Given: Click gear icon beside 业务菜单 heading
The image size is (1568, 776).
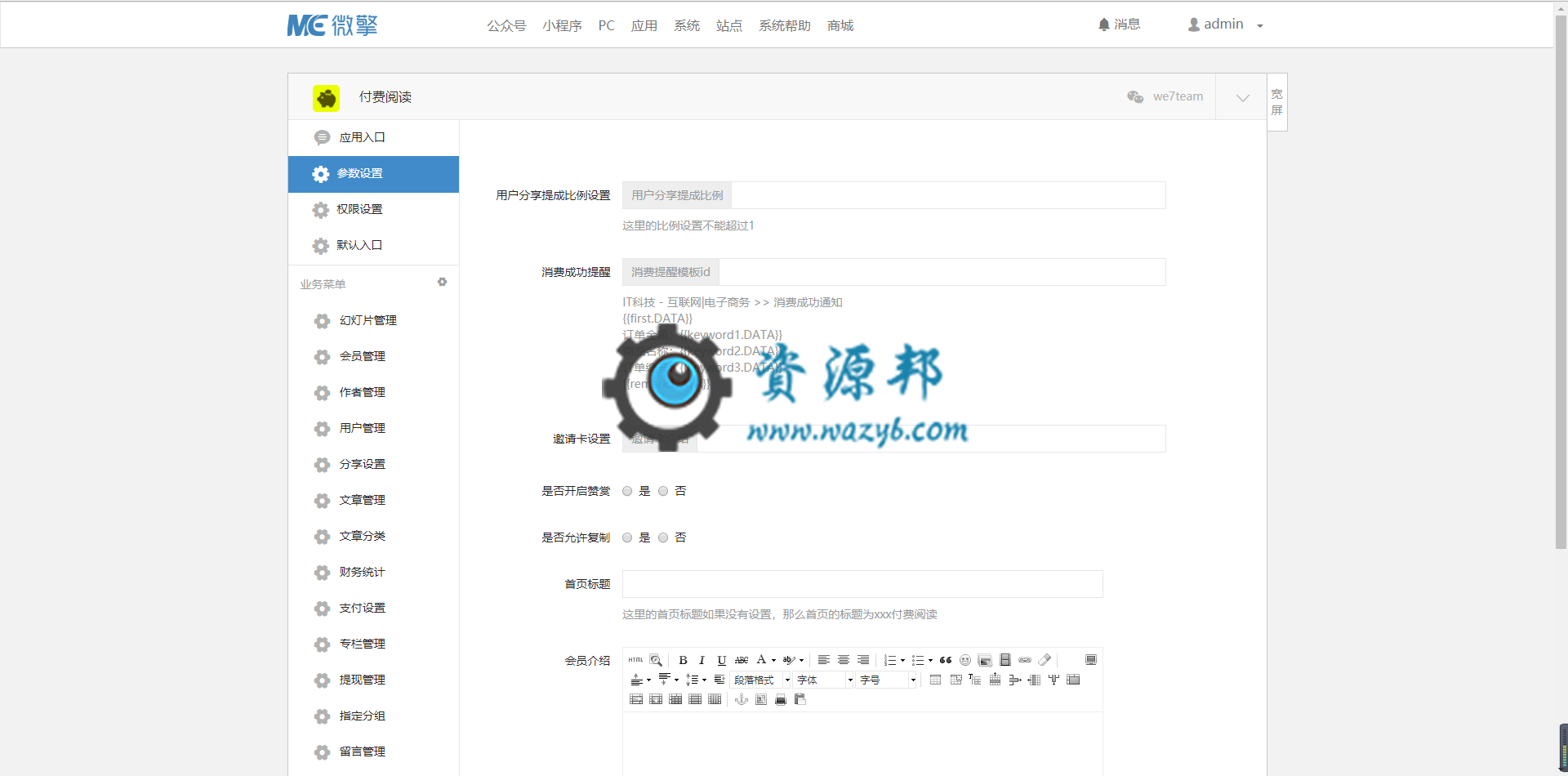Looking at the screenshot, I should point(442,282).
